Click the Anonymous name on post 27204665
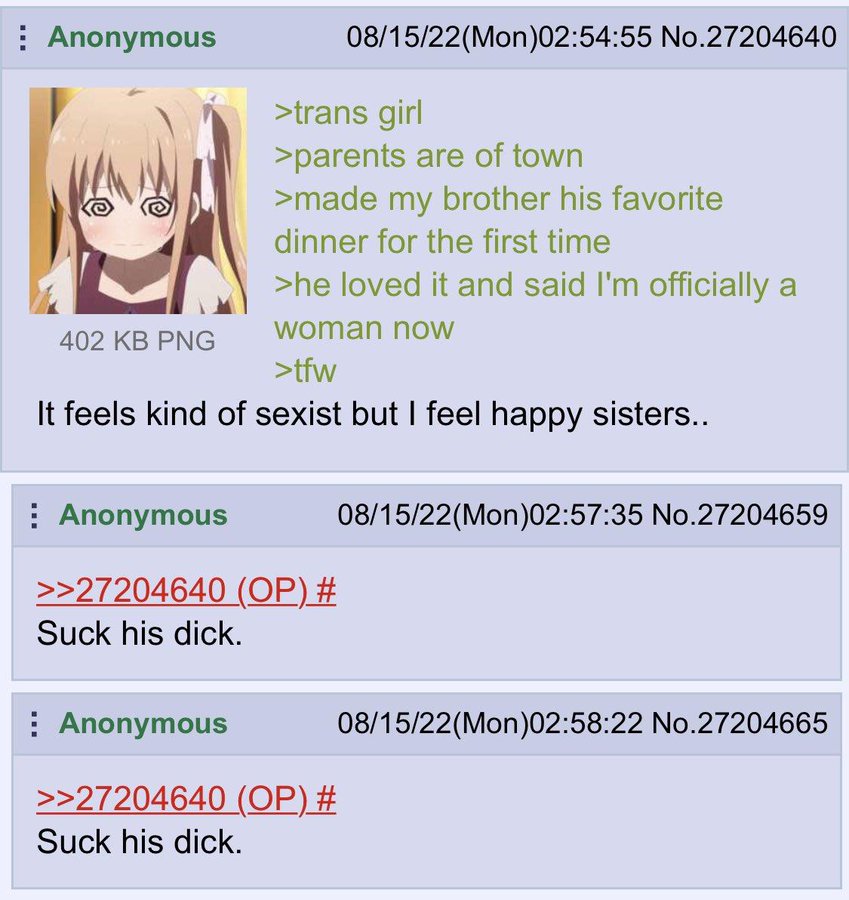The width and height of the screenshot is (849, 900). (144, 723)
